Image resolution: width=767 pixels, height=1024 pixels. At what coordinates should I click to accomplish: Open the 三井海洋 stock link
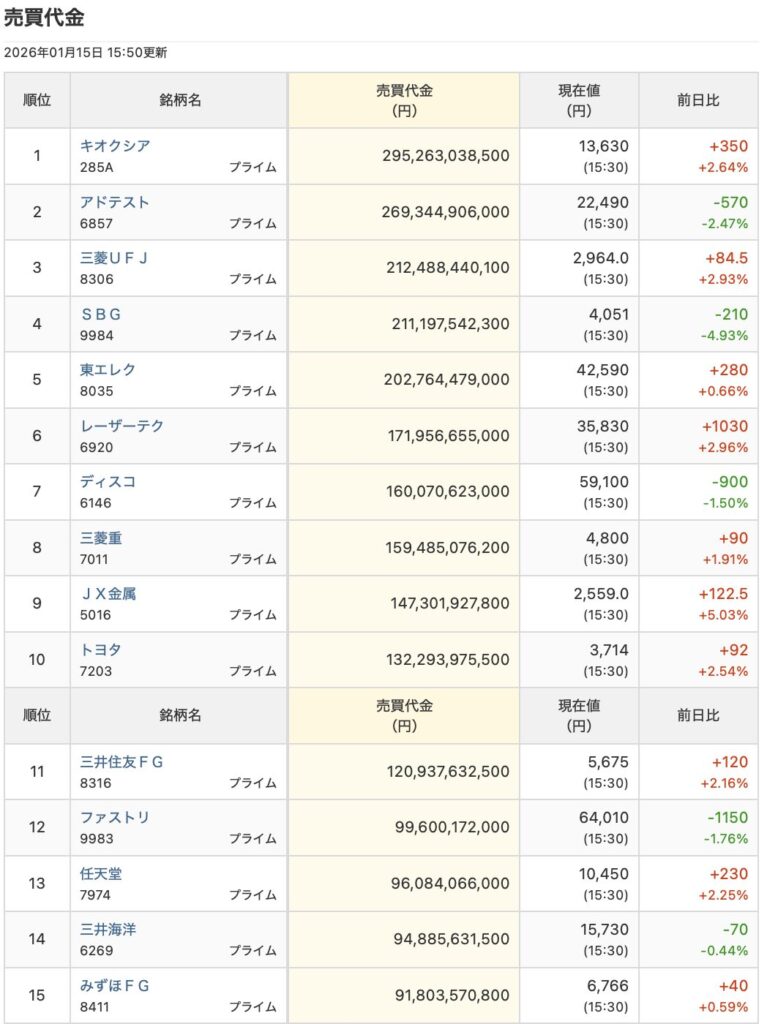[x=108, y=930]
